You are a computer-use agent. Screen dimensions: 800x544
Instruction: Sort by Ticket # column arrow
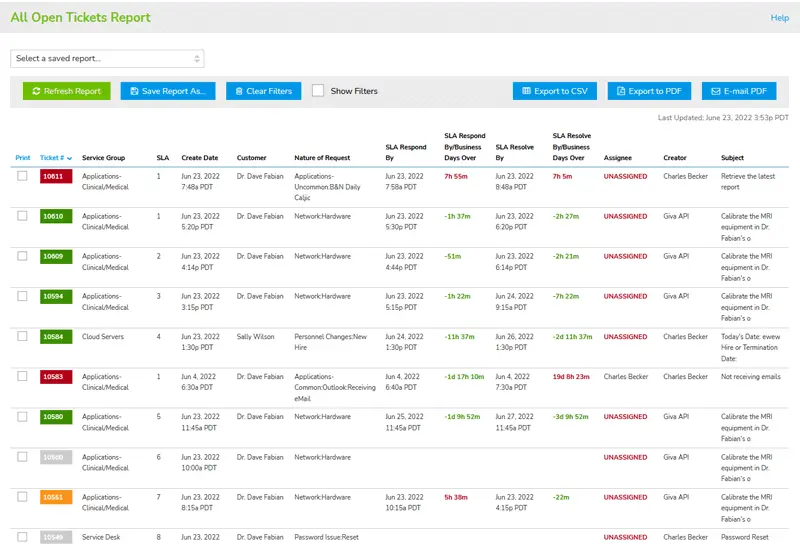click(x=69, y=158)
